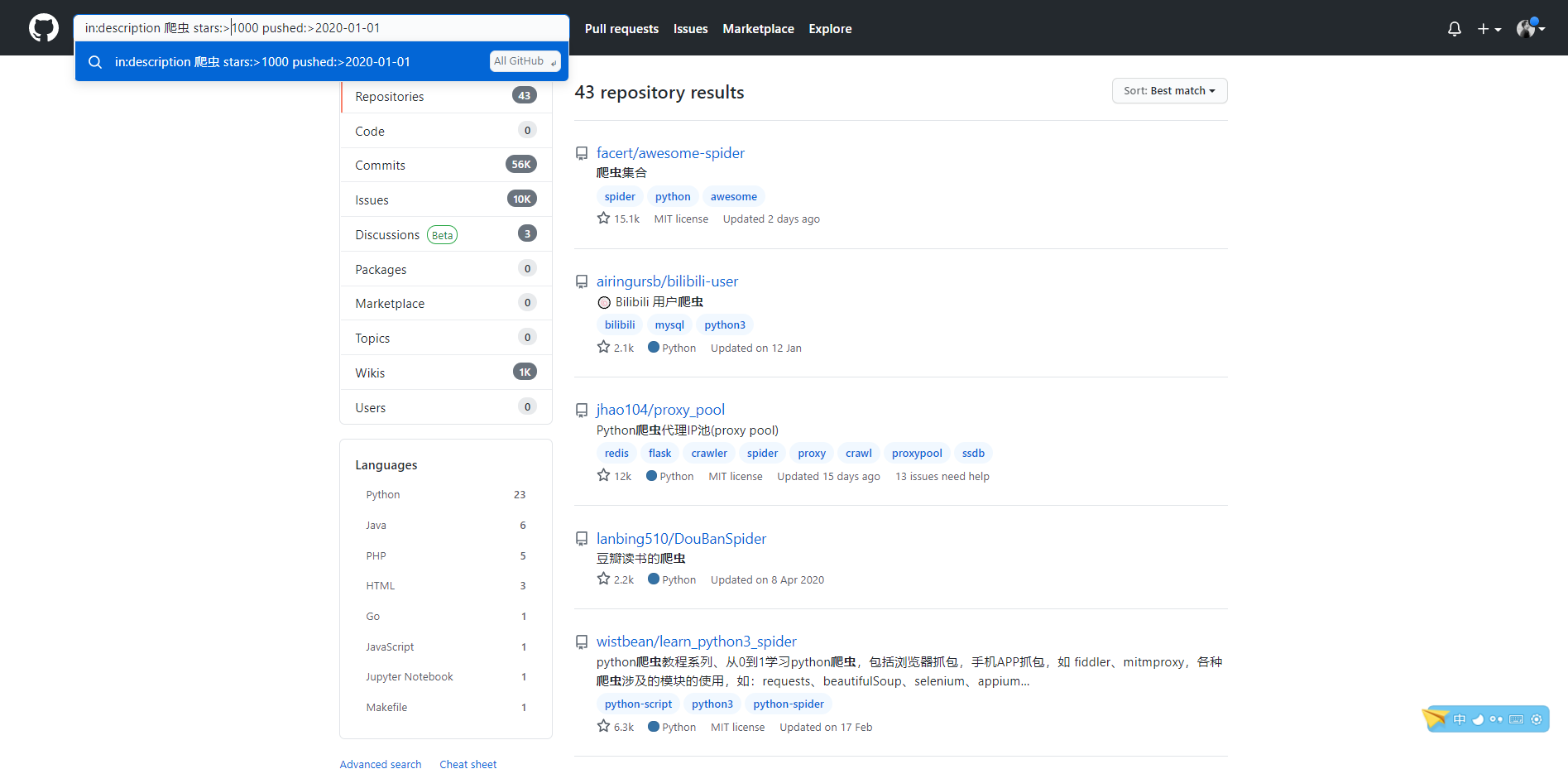
Task: Open Marketplace in the top navigation
Action: pos(758,29)
